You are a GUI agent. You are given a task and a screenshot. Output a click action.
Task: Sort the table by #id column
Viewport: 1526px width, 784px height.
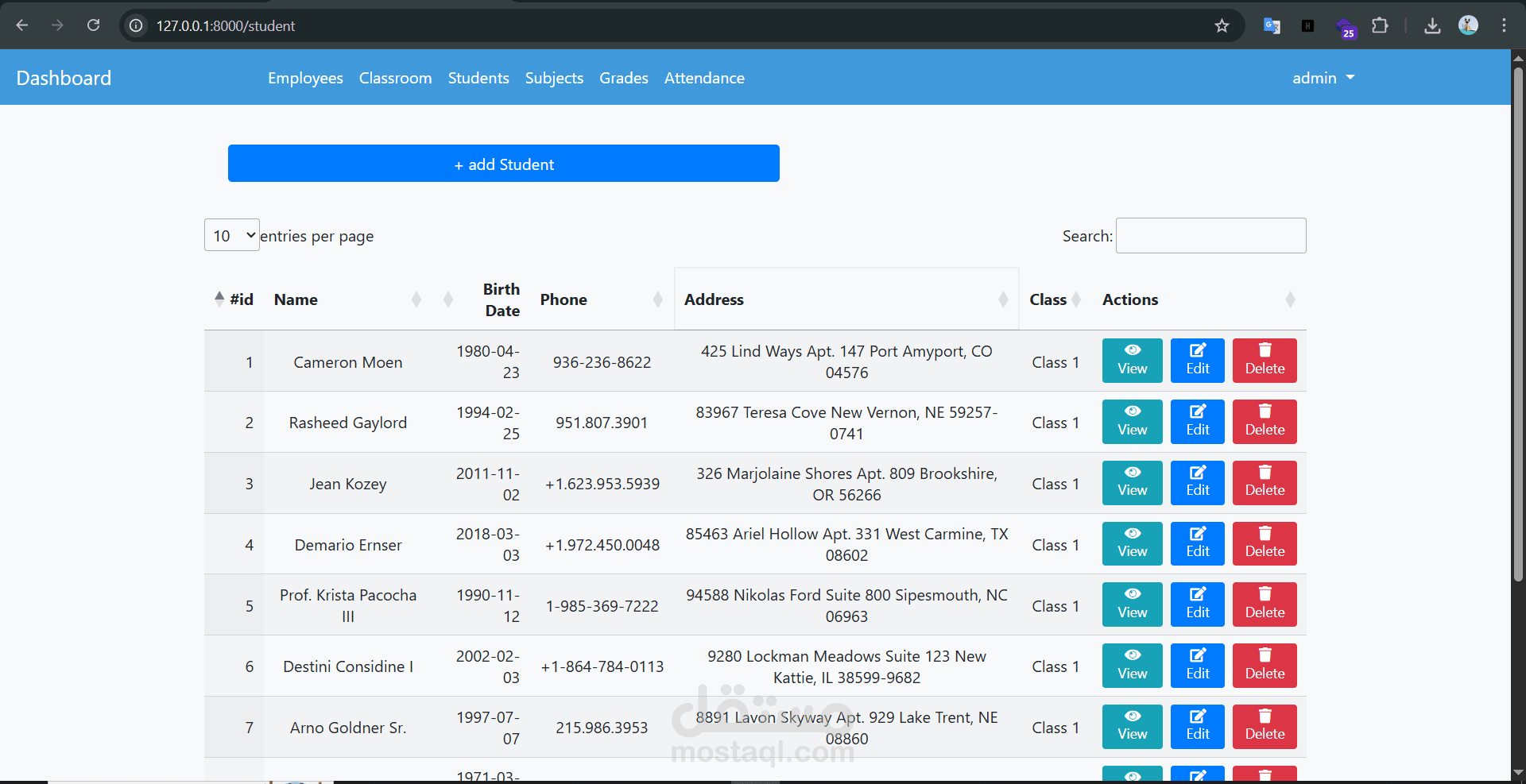pyautogui.click(x=234, y=299)
